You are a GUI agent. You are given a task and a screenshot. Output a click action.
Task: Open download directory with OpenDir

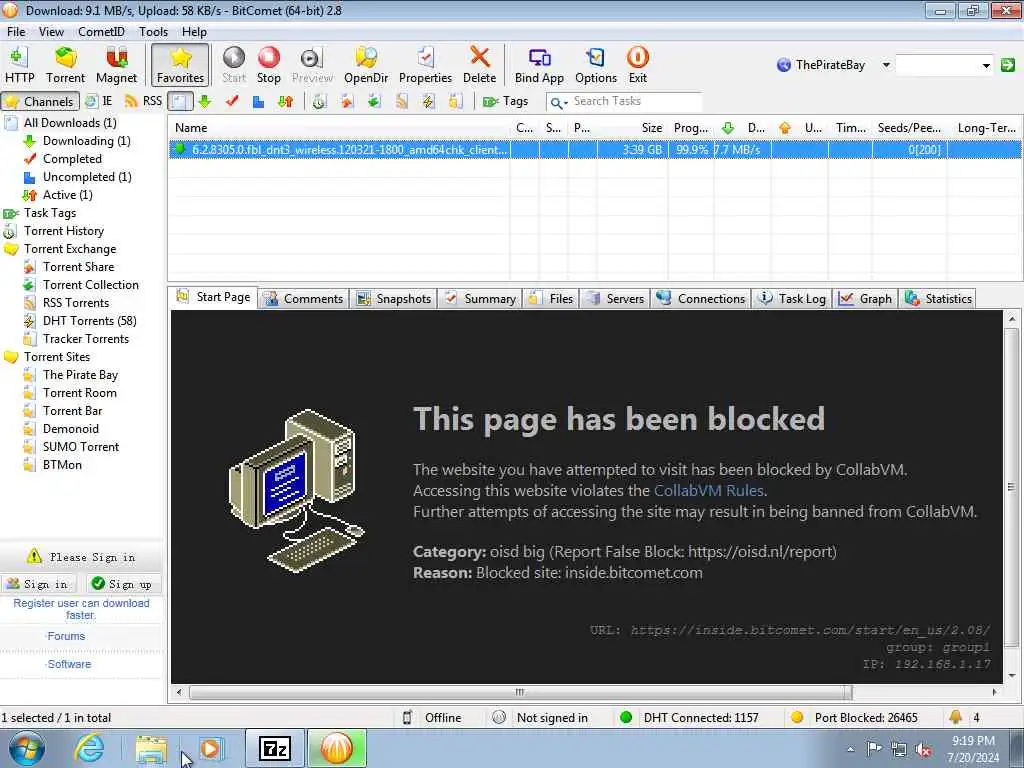point(366,65)
